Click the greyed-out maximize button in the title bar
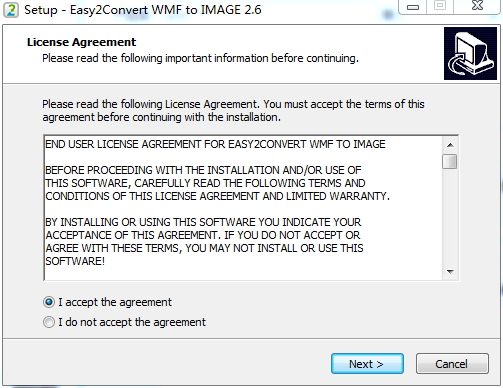 point(440,6)
